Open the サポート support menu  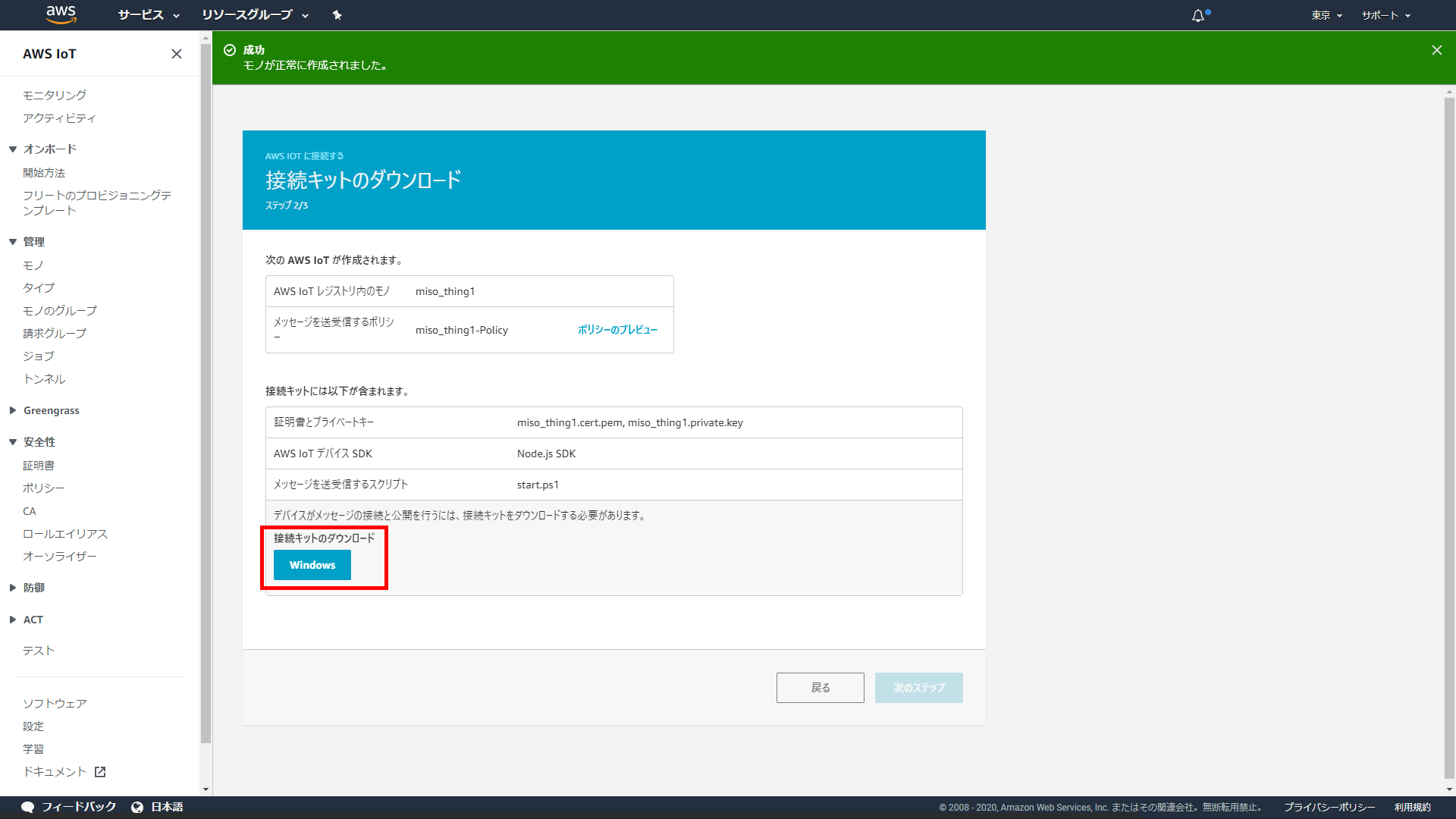tap(1385, 15)
